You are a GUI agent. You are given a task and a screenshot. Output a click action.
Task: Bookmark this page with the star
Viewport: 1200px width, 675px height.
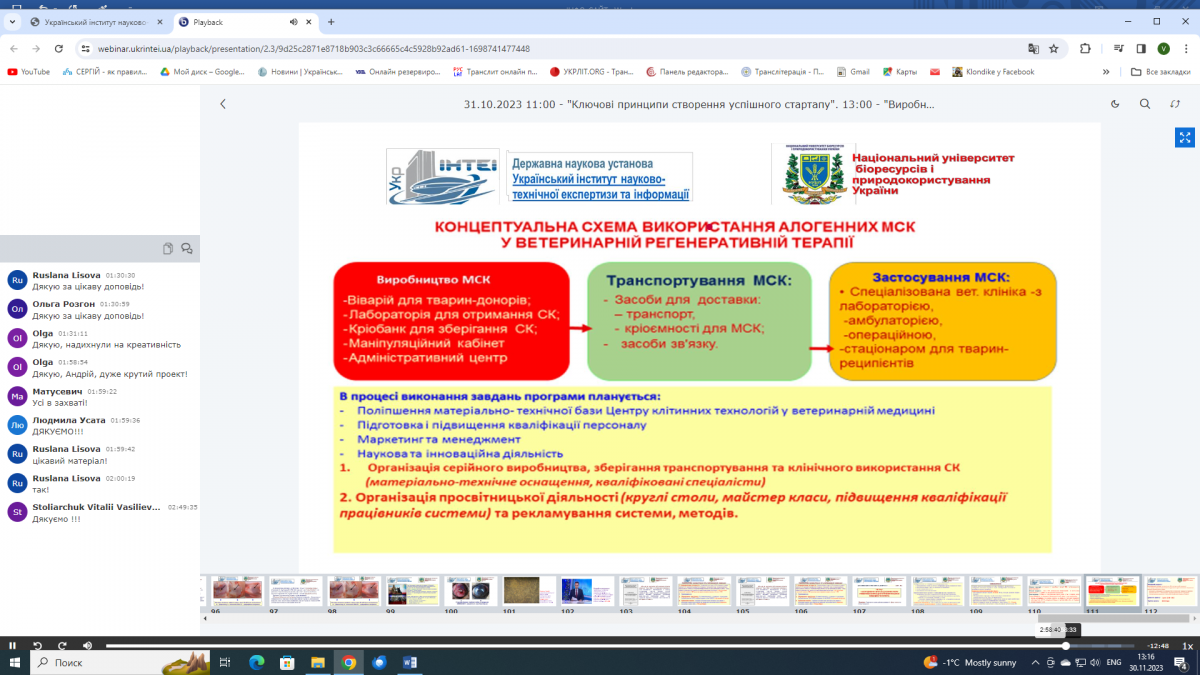pyautogui.click(x=1054, y=48)
